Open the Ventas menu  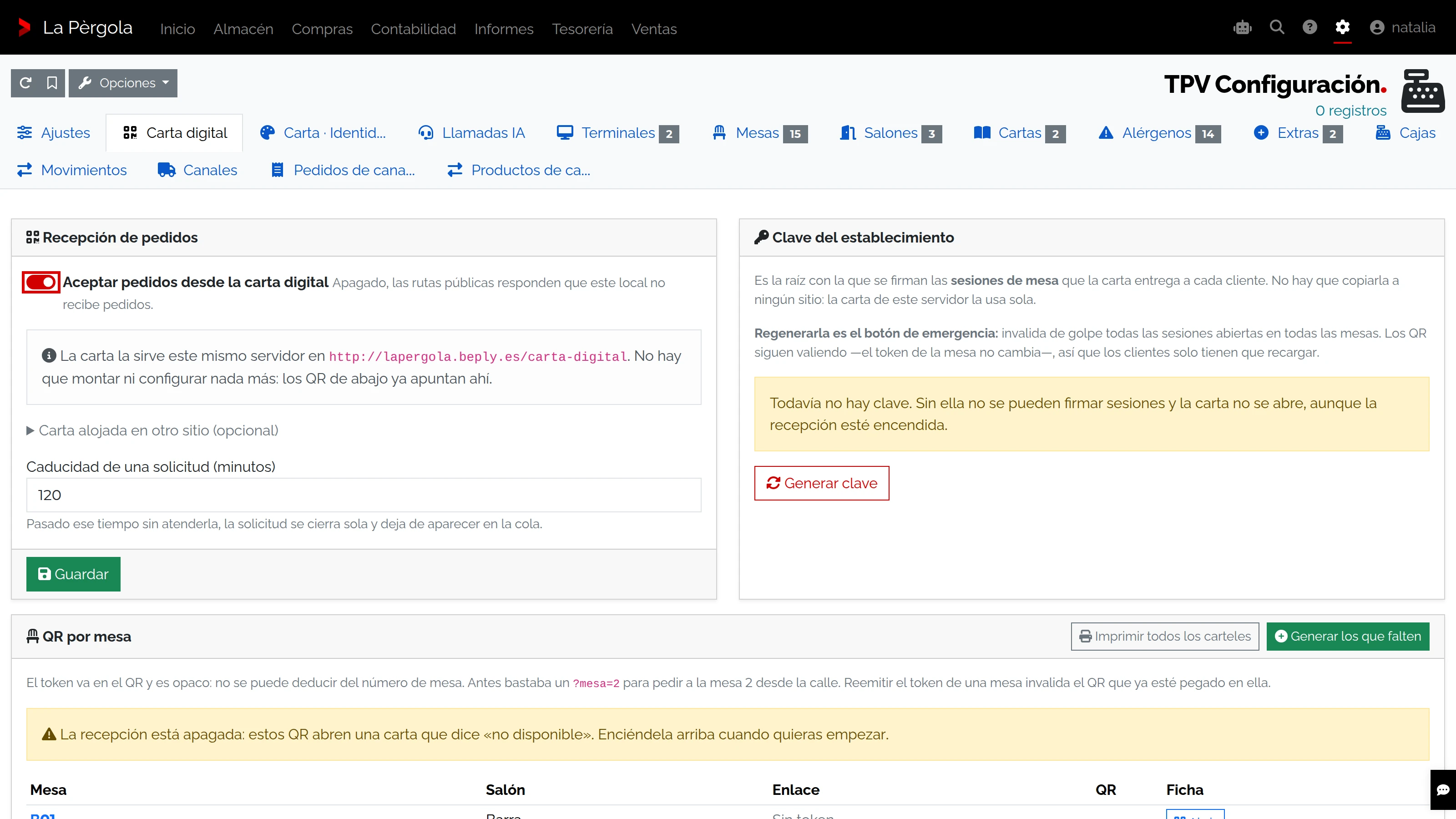(x=654, y=29)
